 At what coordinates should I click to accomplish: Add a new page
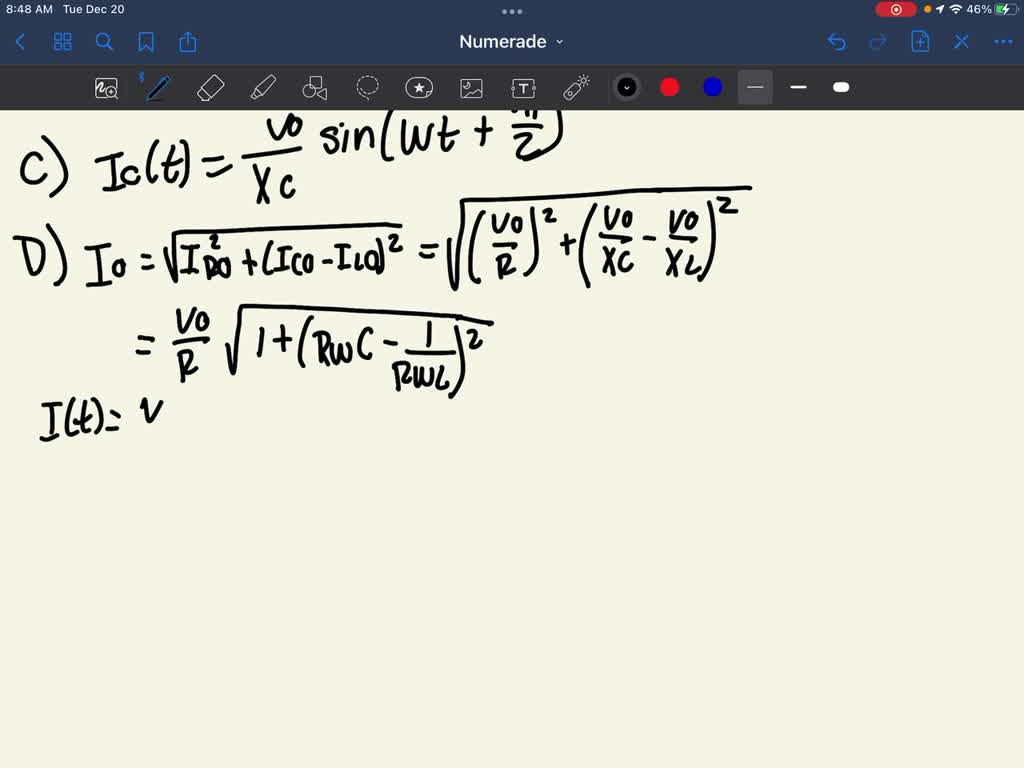(919, 42)
